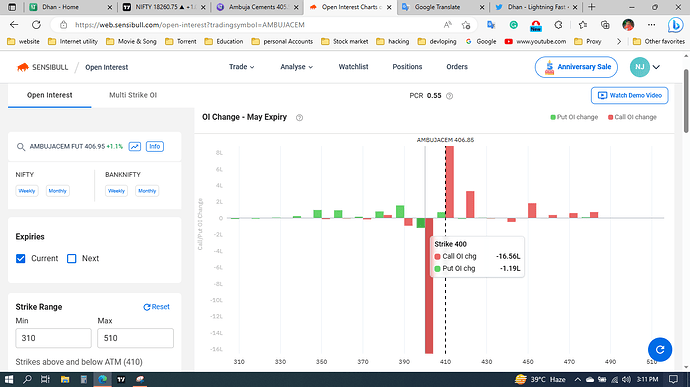Viewport: 690px width, 387px height.
Task: Click the Sensibull logo icon
Action: click(x=22, y=67)
